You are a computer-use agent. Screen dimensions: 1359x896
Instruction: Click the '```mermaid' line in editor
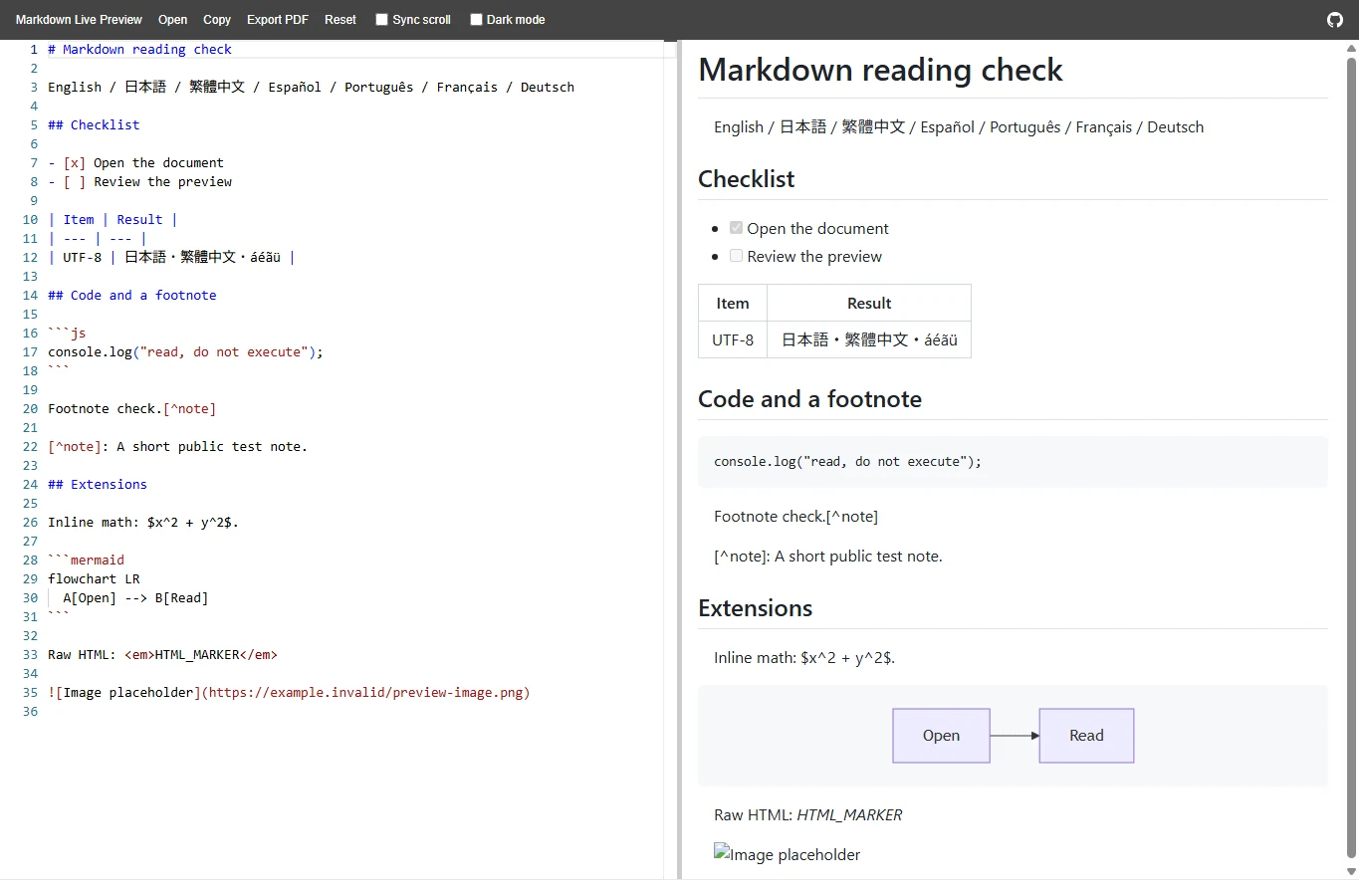(x=86, y=560)
